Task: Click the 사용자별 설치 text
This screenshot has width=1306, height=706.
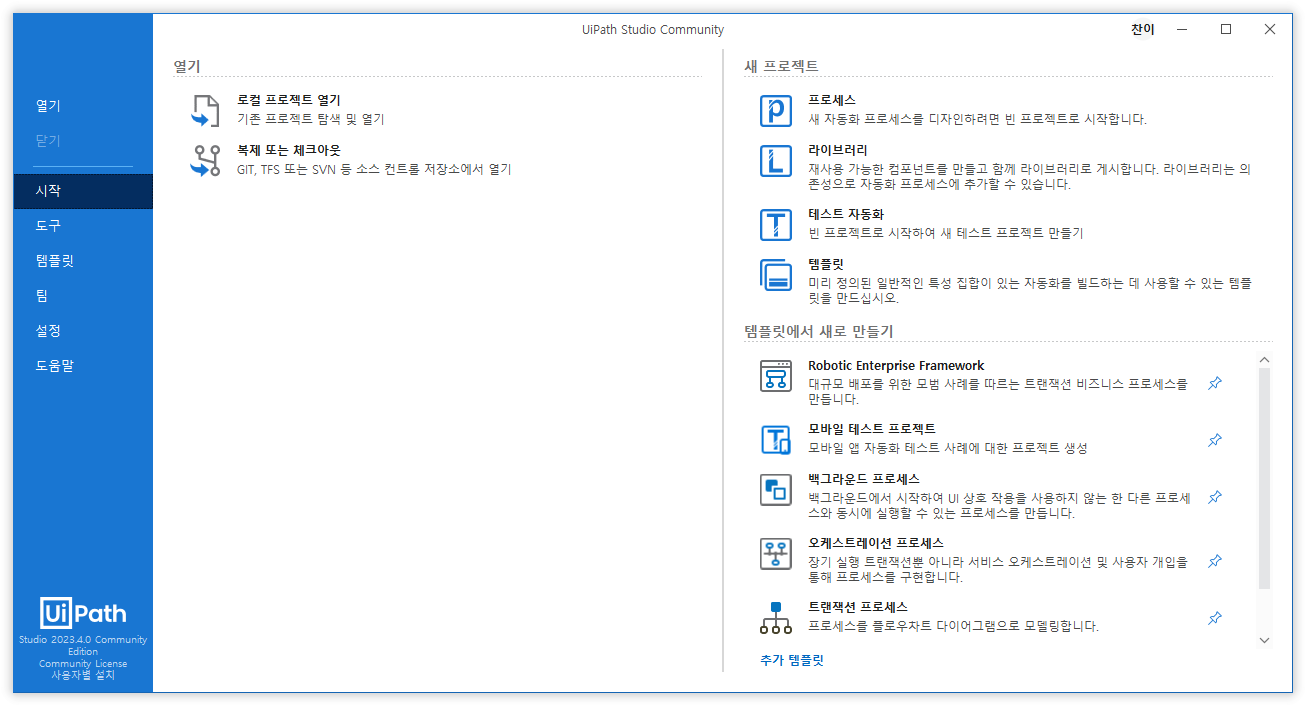Action: (x=83, y=675)
